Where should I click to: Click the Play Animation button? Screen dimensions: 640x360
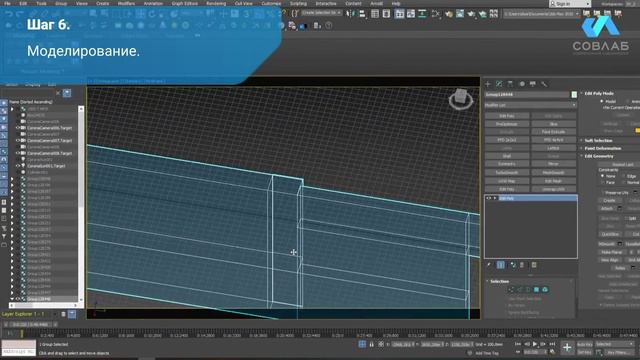535,344
